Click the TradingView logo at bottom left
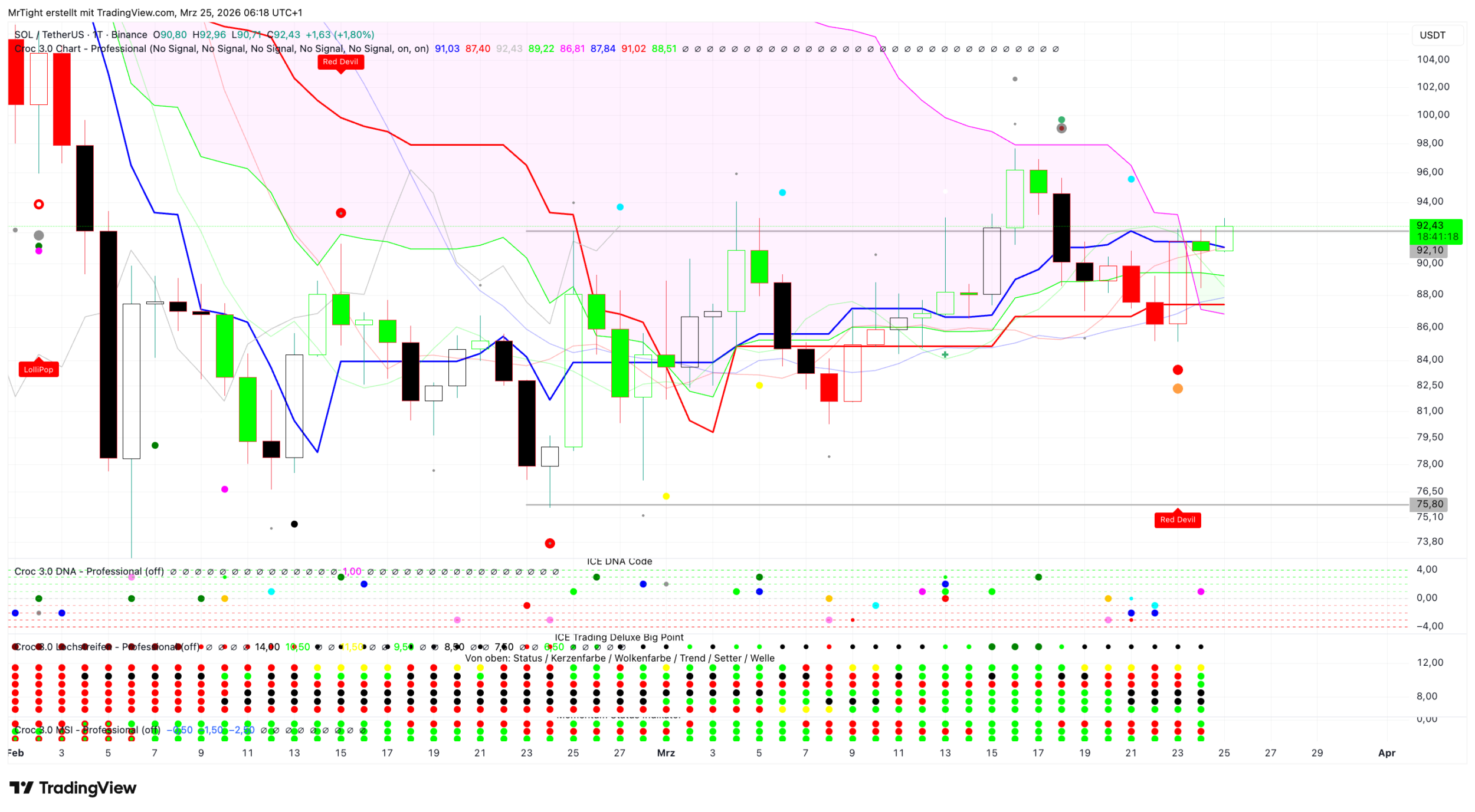 (73, 788)
